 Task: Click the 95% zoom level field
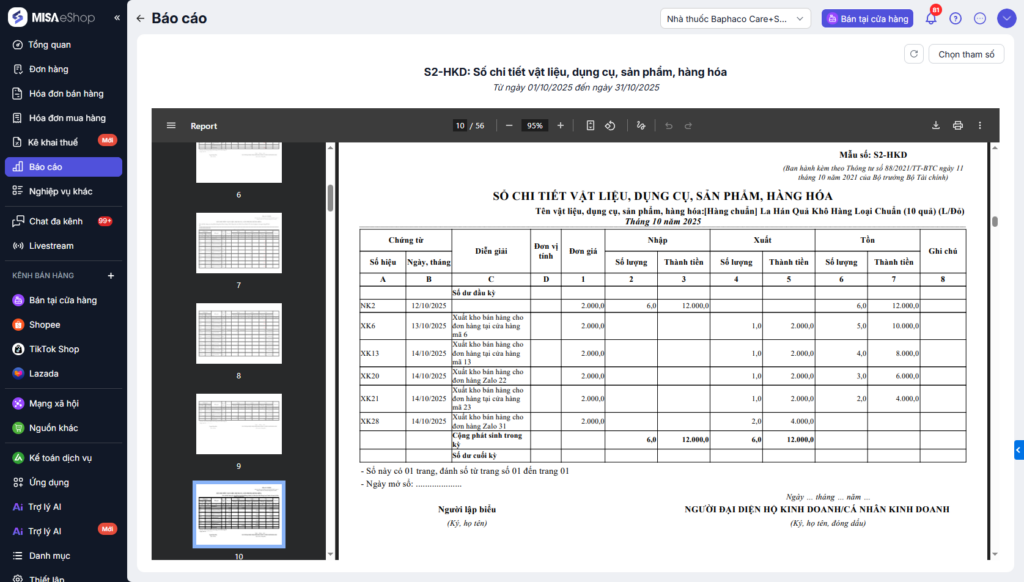(x=534, y=125)
